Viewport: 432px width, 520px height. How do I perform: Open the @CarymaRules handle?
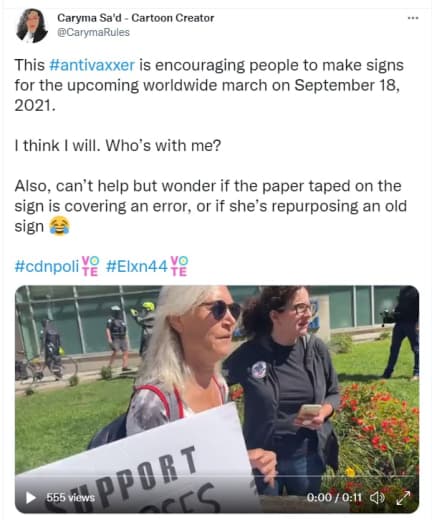[93, 32]
